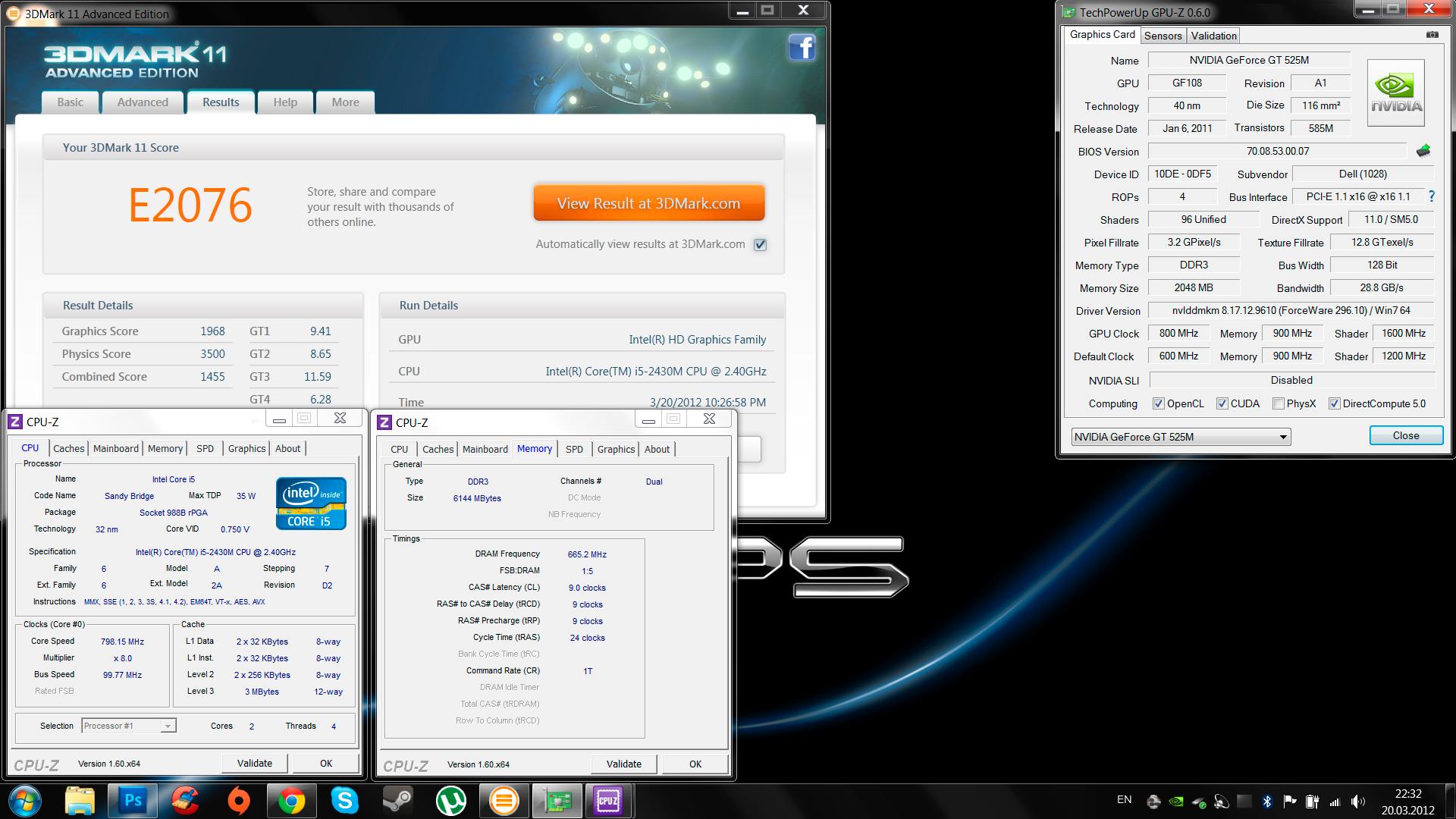Open network signal tray icon
The height and width of the screenshot is (819, 1456).
coord(1335,801)
